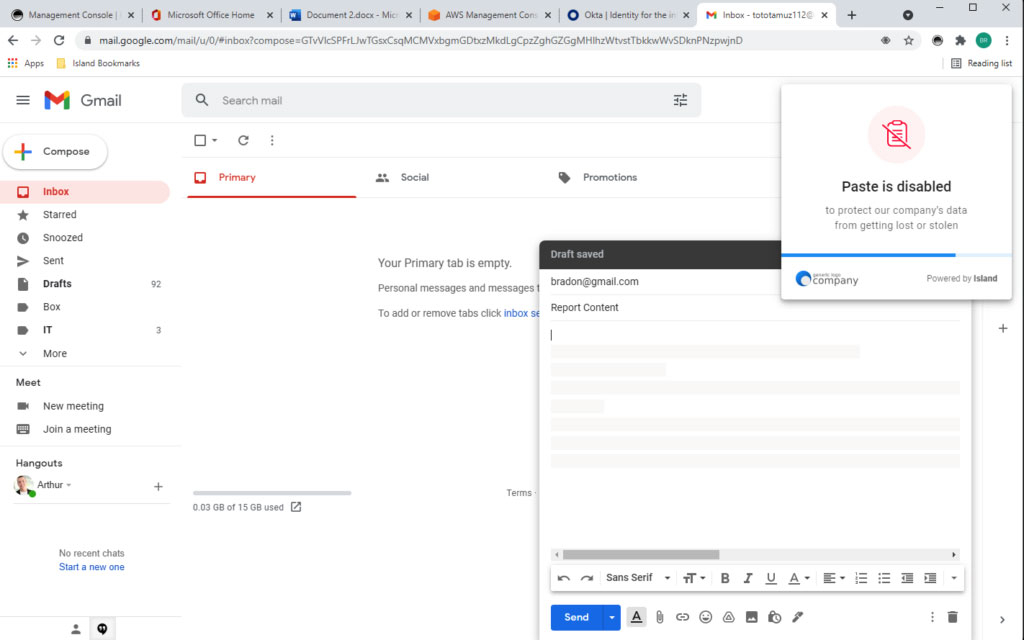Switch to the Social tab
The image size is (1024, 640).
[x=414, y=177]
